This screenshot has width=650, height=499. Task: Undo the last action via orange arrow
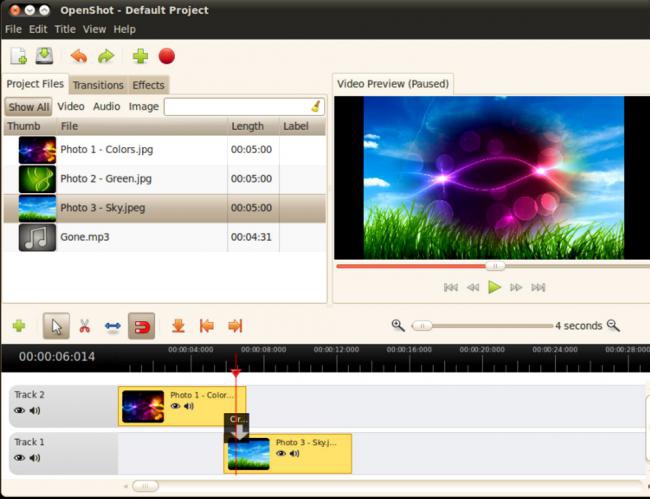tap(79, 56)
